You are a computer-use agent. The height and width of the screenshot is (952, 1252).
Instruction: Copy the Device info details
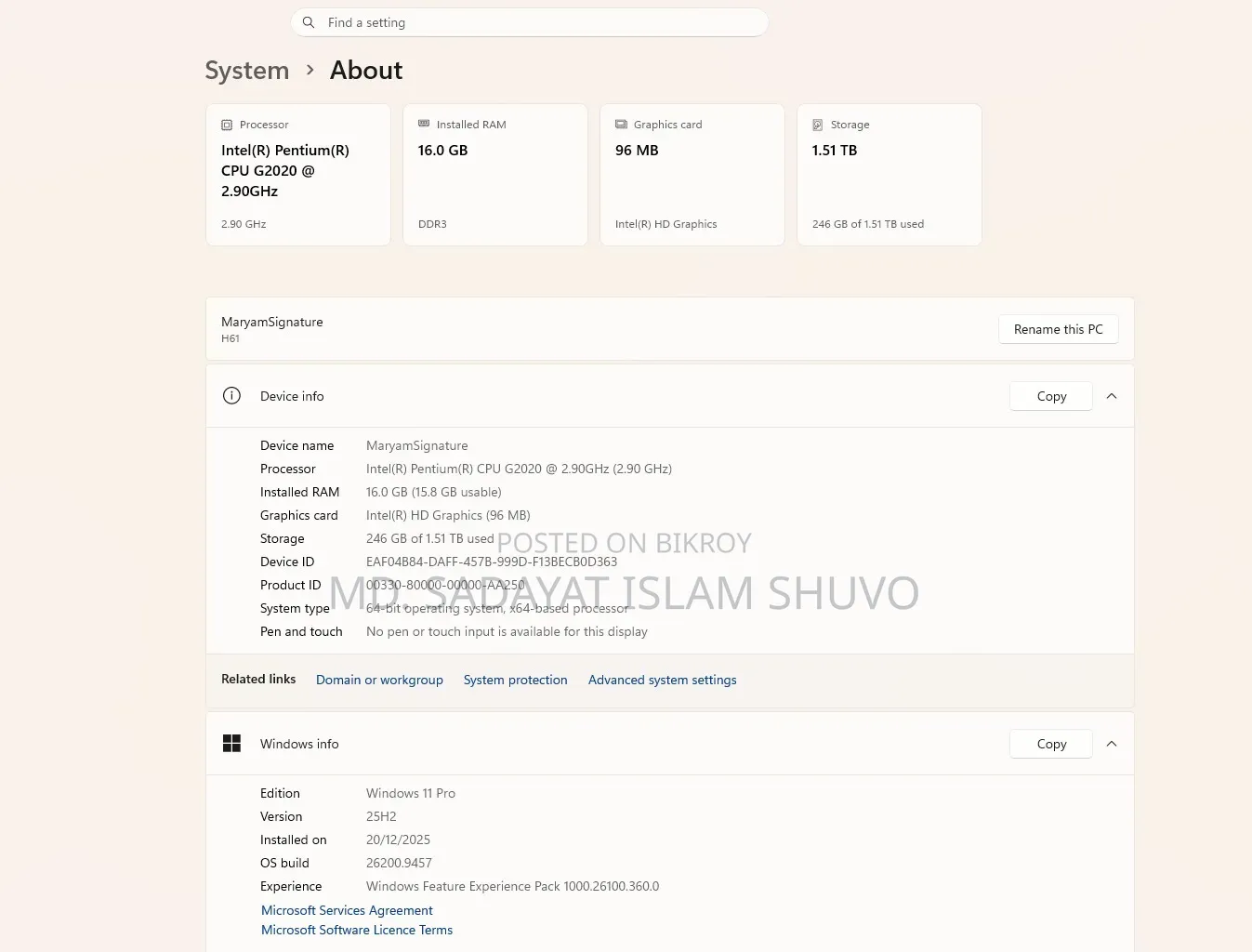[x=1051, y=396]
